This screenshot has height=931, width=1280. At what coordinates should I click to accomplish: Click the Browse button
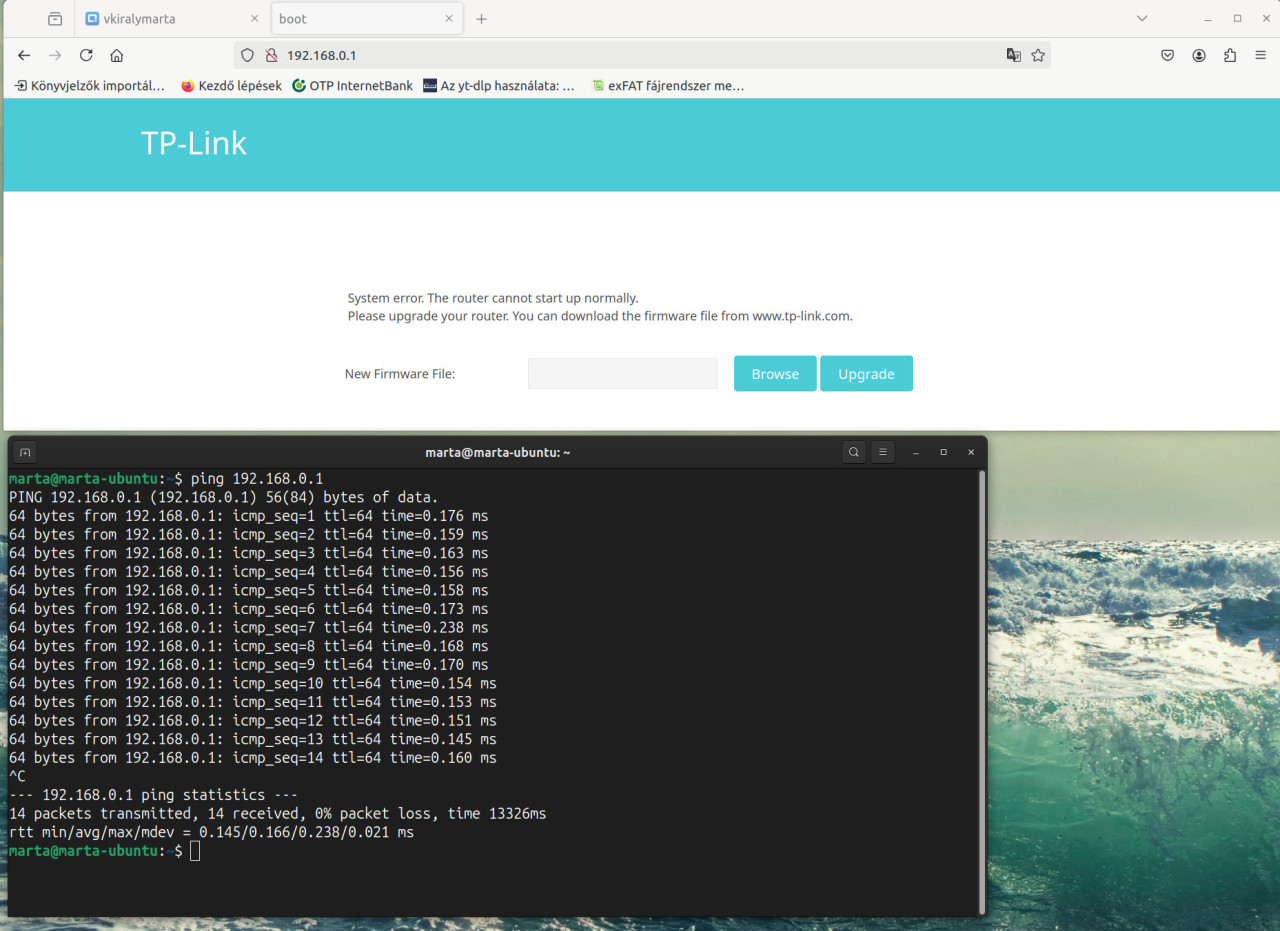point(775,374)
